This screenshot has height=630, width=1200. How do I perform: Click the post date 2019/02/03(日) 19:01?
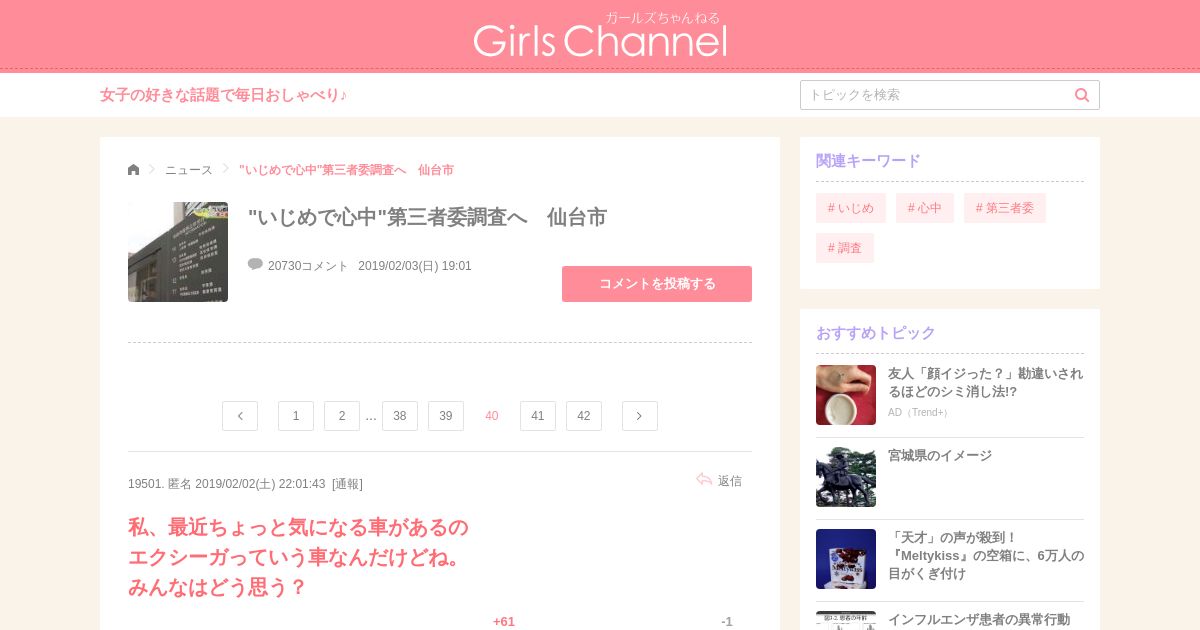click(415, 266)
